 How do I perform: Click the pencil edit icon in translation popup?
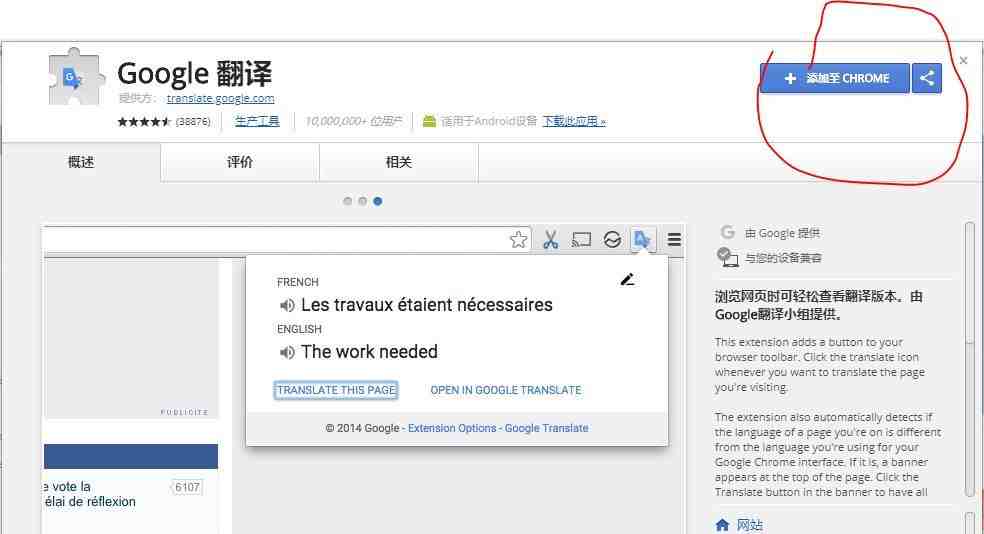[x=627, y=279]
